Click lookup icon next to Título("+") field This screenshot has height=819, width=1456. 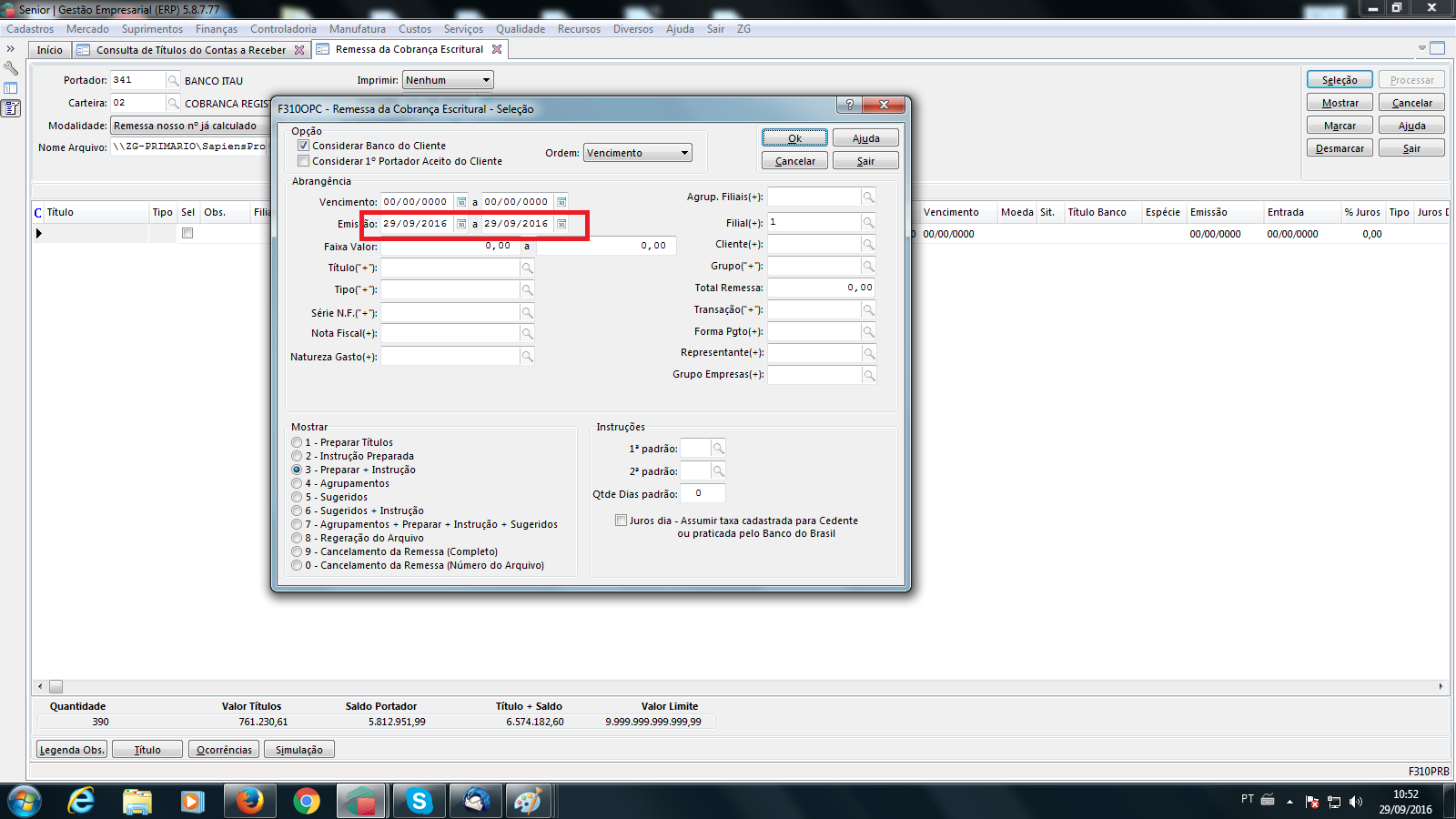[527, 268]
